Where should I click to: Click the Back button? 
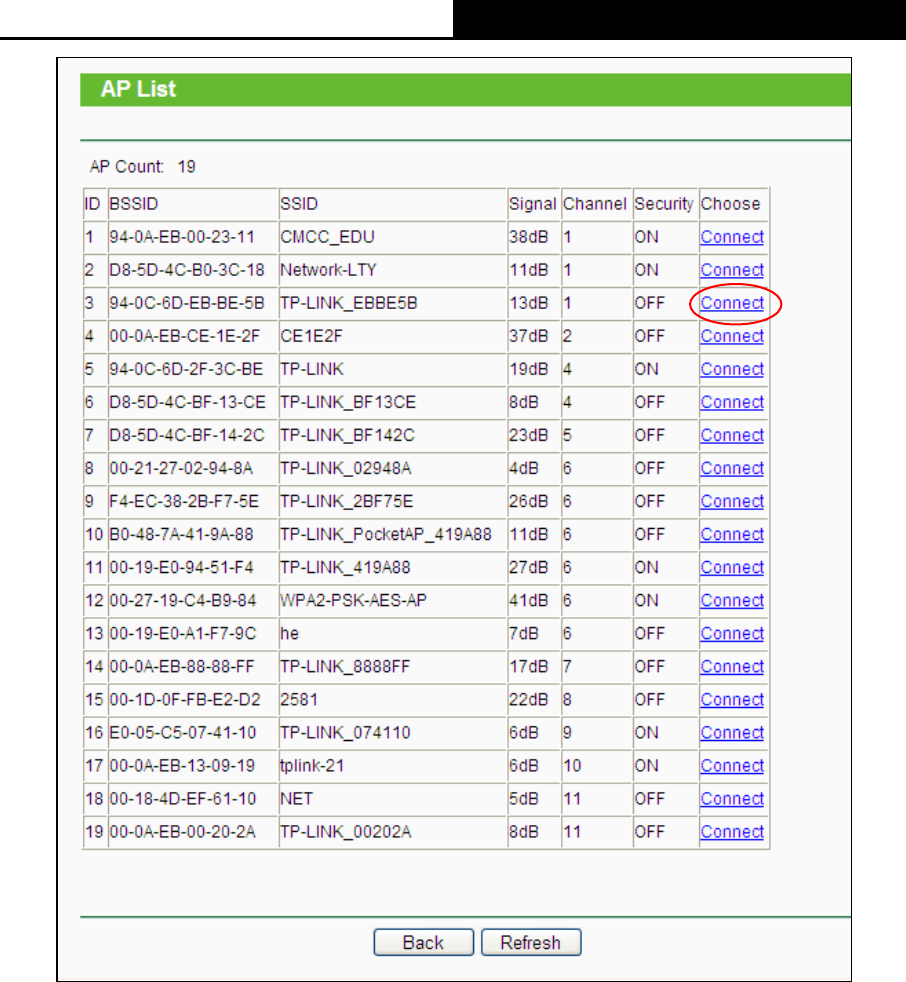423,943
